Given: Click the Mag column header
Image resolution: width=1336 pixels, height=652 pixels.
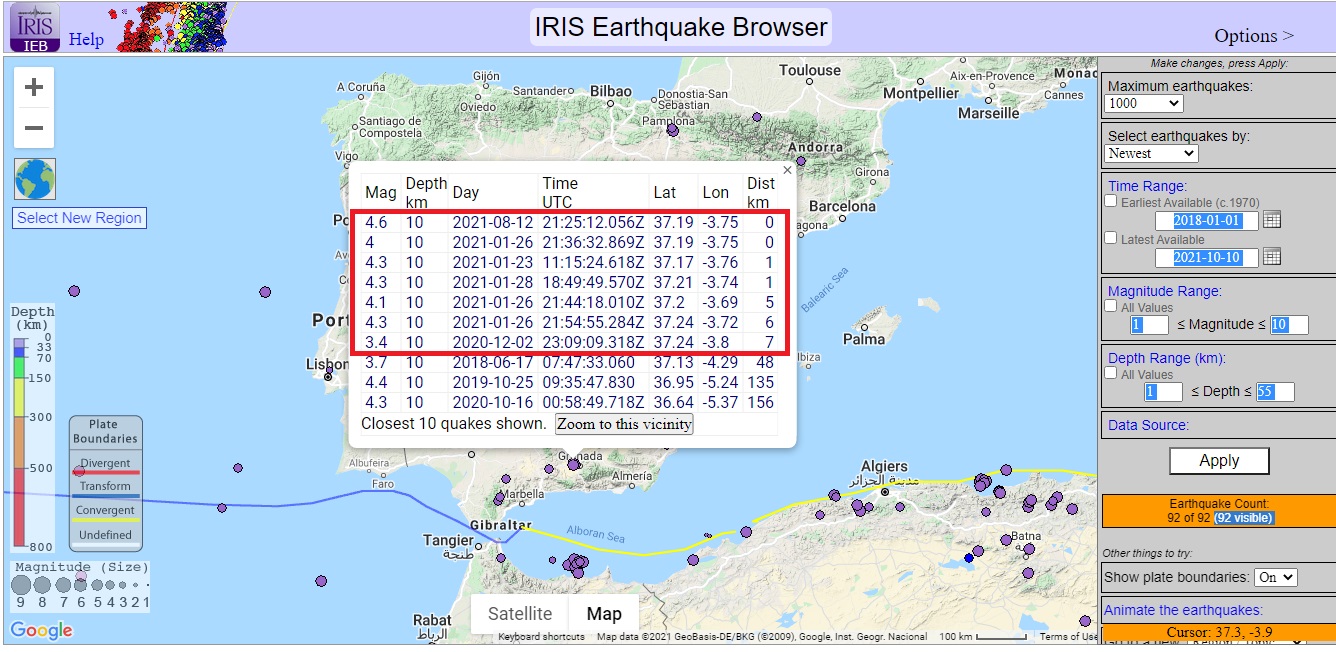Looking at the screenshot, I should (381, 192).
